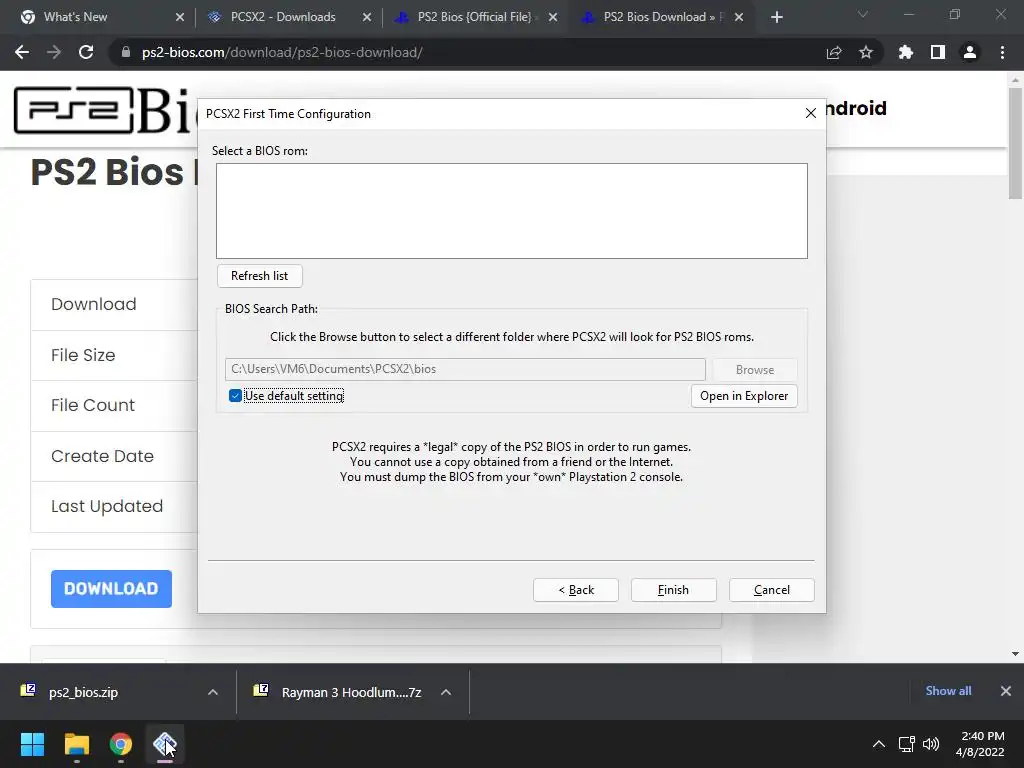This screenshot has width=1024, height=768.
Task: Open the Chrome profile icon
Action: [x=970, y=52]
